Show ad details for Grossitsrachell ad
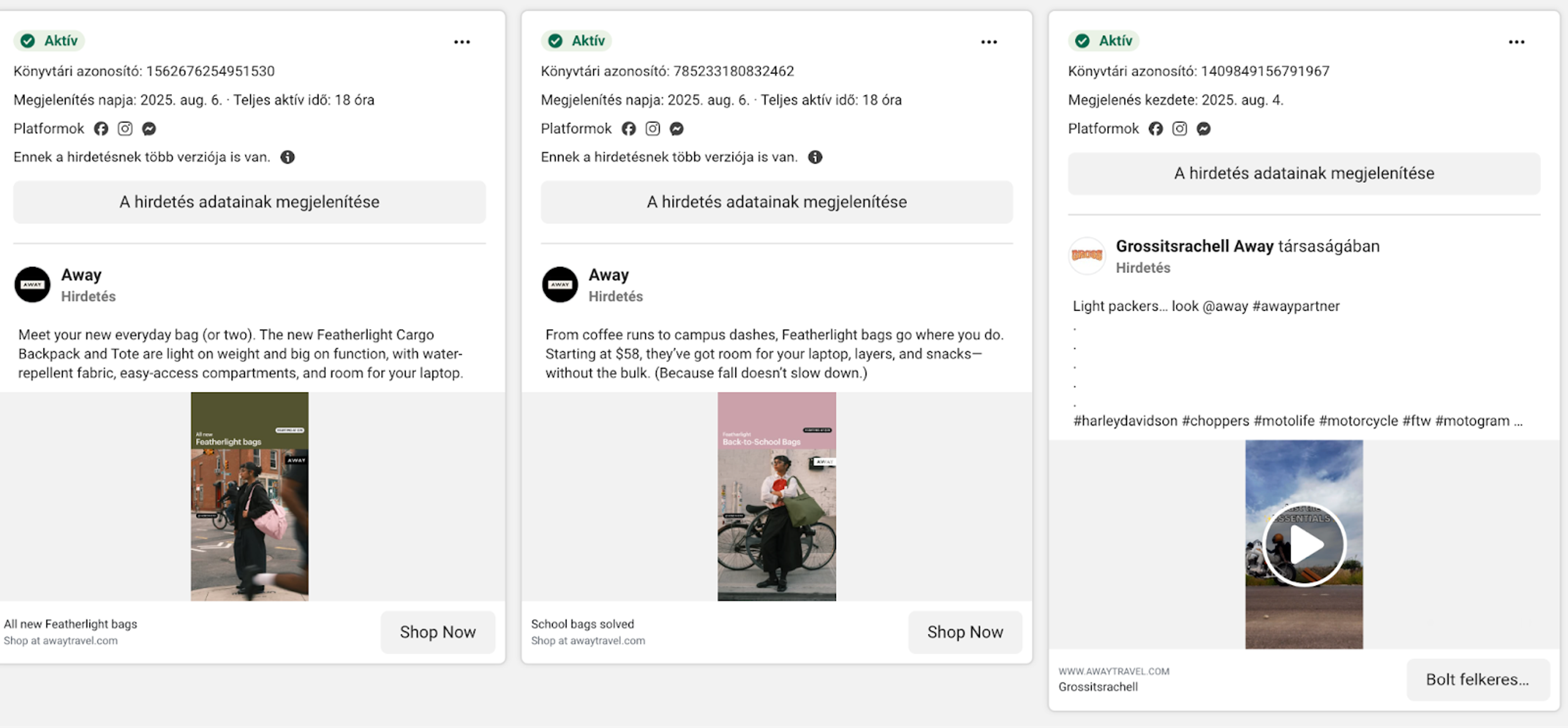 [1304, 174]
